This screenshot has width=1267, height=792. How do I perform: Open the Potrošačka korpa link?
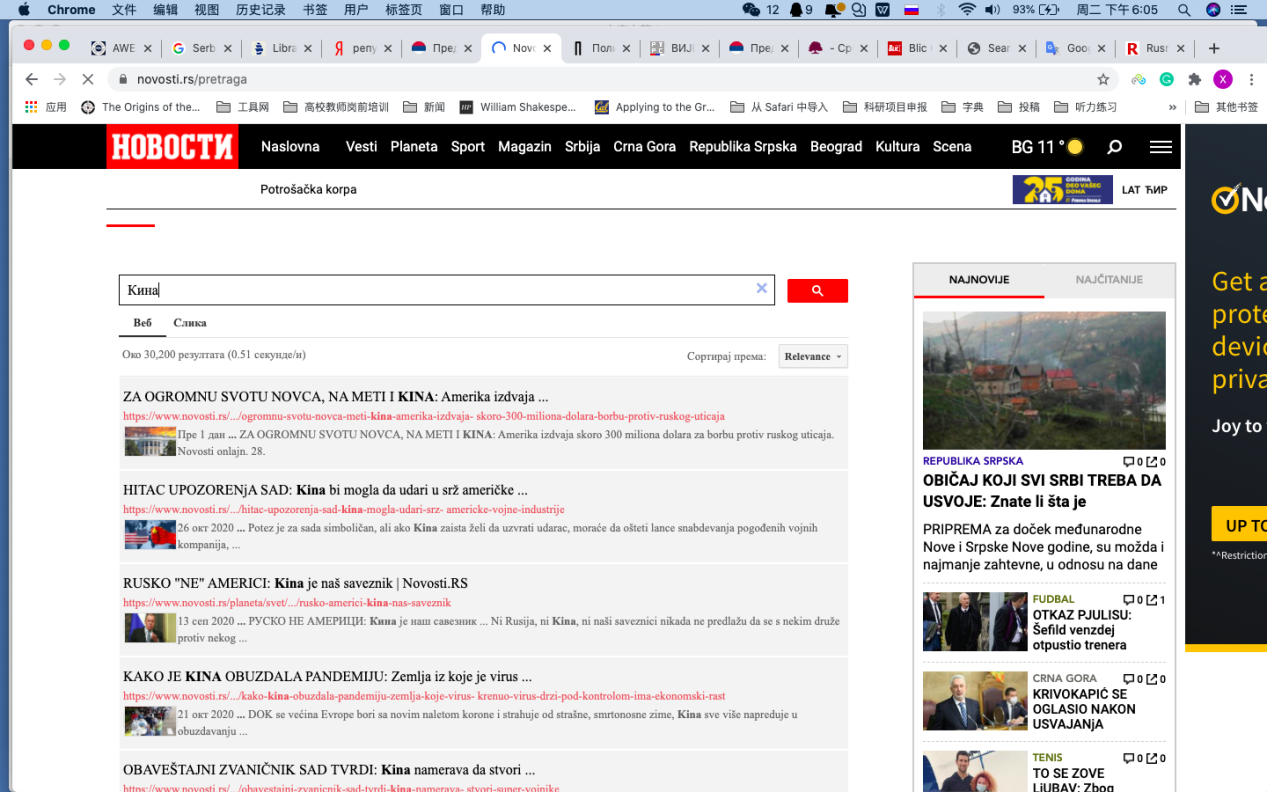[308, 189]
